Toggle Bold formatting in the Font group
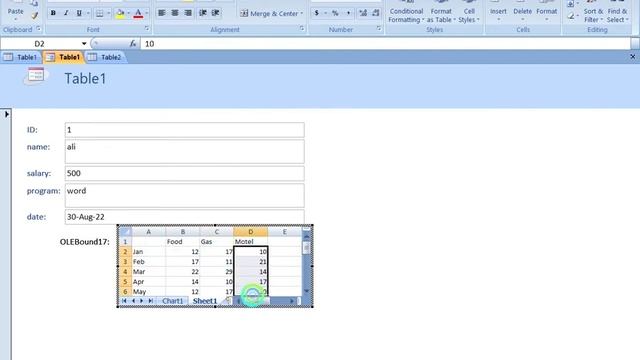The height and width of the screenshot is (360, 640). click(53, 13)
